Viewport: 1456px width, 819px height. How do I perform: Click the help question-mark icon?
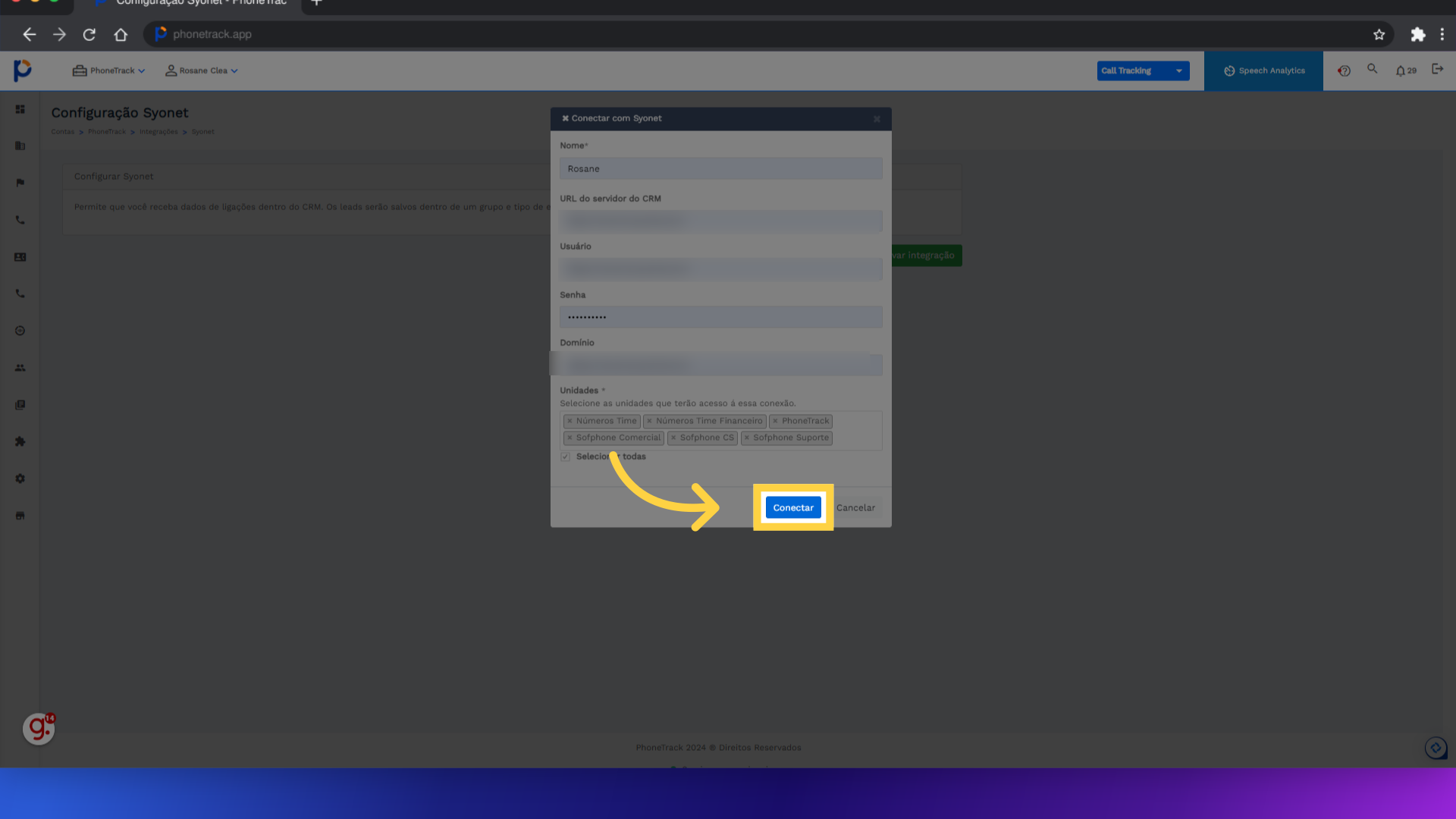(1344, 71)
